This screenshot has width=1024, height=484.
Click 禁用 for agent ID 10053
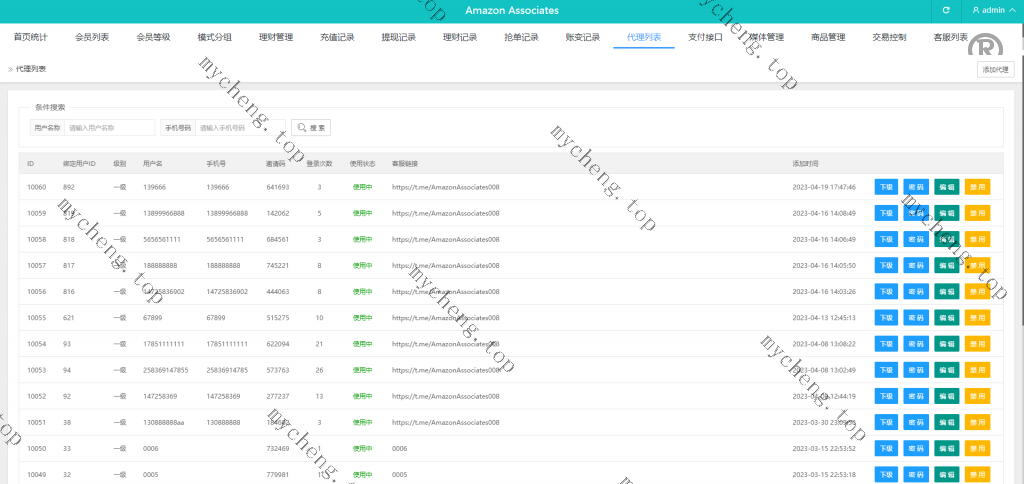977,370
